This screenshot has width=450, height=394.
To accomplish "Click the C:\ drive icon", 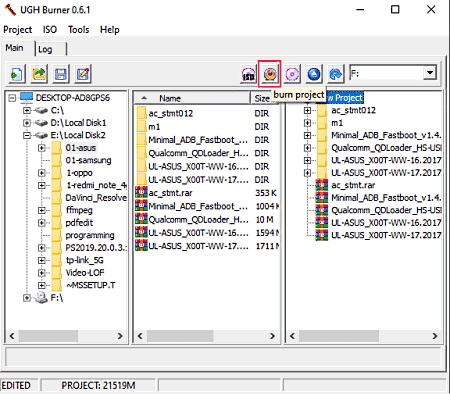I will (41, 110).
